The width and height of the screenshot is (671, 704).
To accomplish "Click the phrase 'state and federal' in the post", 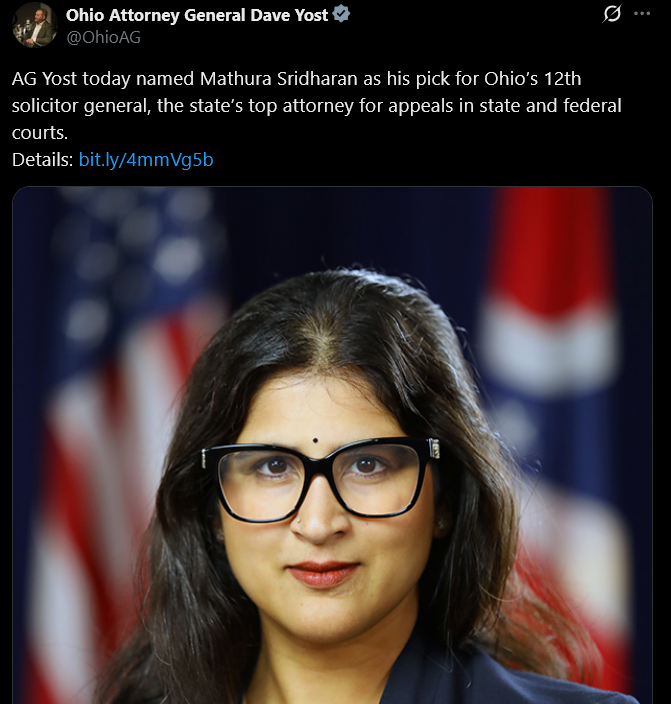I will [550, 106].
